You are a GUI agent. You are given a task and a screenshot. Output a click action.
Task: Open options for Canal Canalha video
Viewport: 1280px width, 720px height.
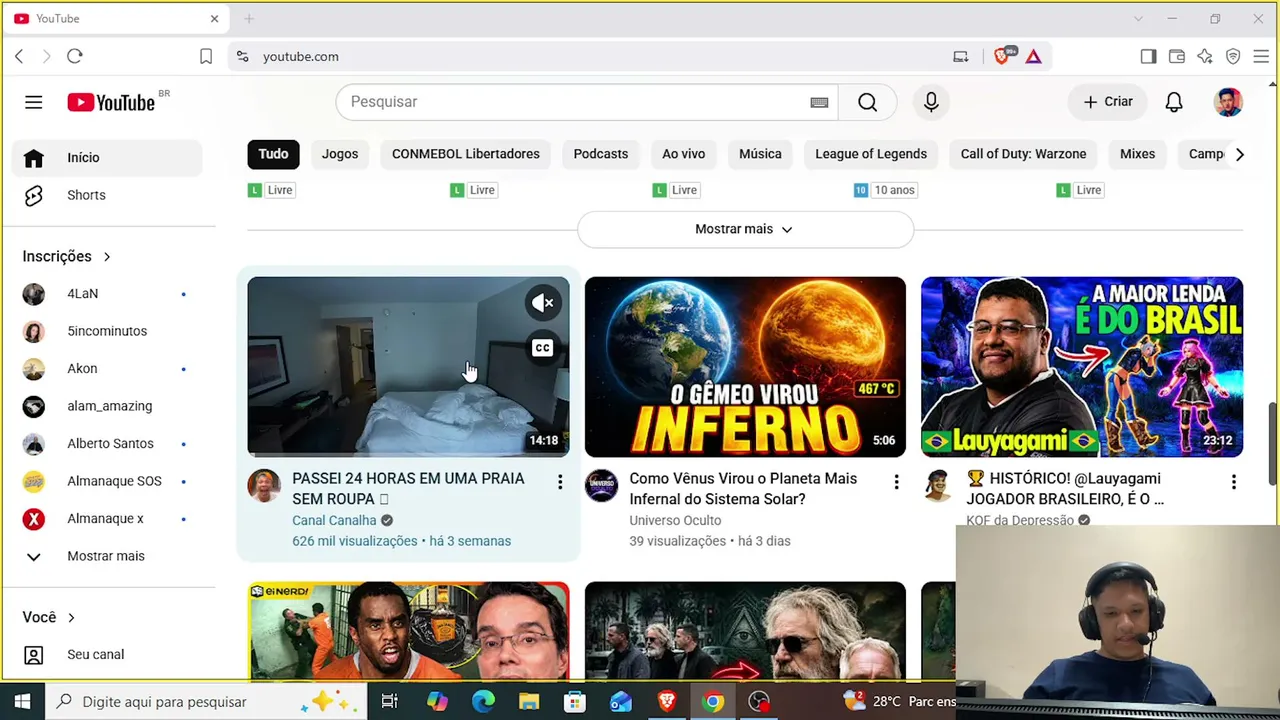pyautogui.click(x=560, y=483)
